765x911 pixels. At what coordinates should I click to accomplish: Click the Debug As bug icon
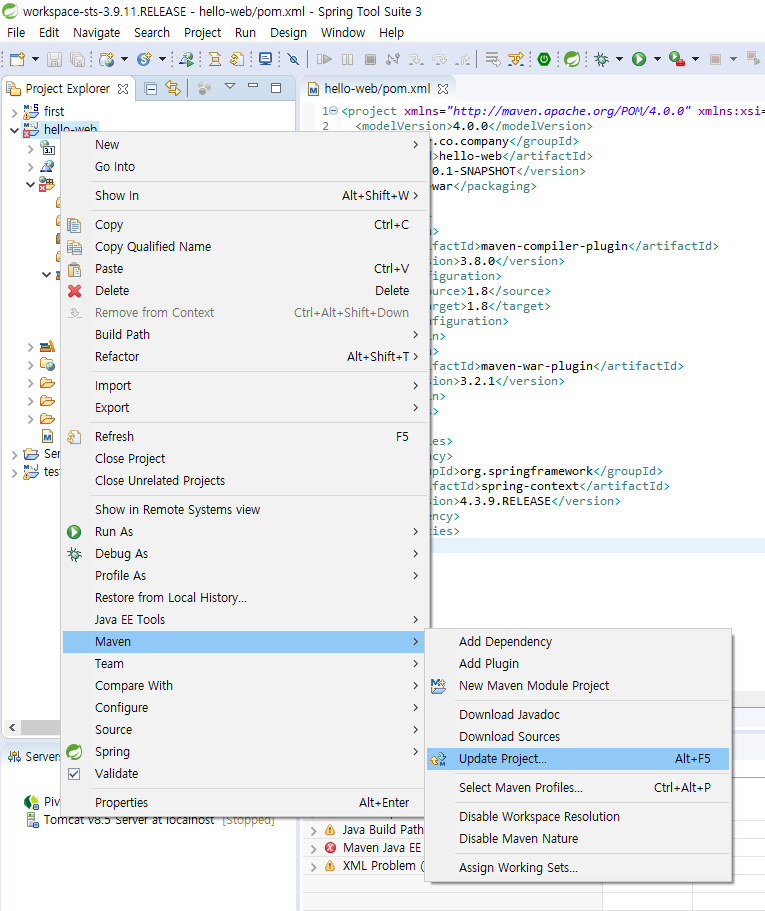[x=74, y=554]
